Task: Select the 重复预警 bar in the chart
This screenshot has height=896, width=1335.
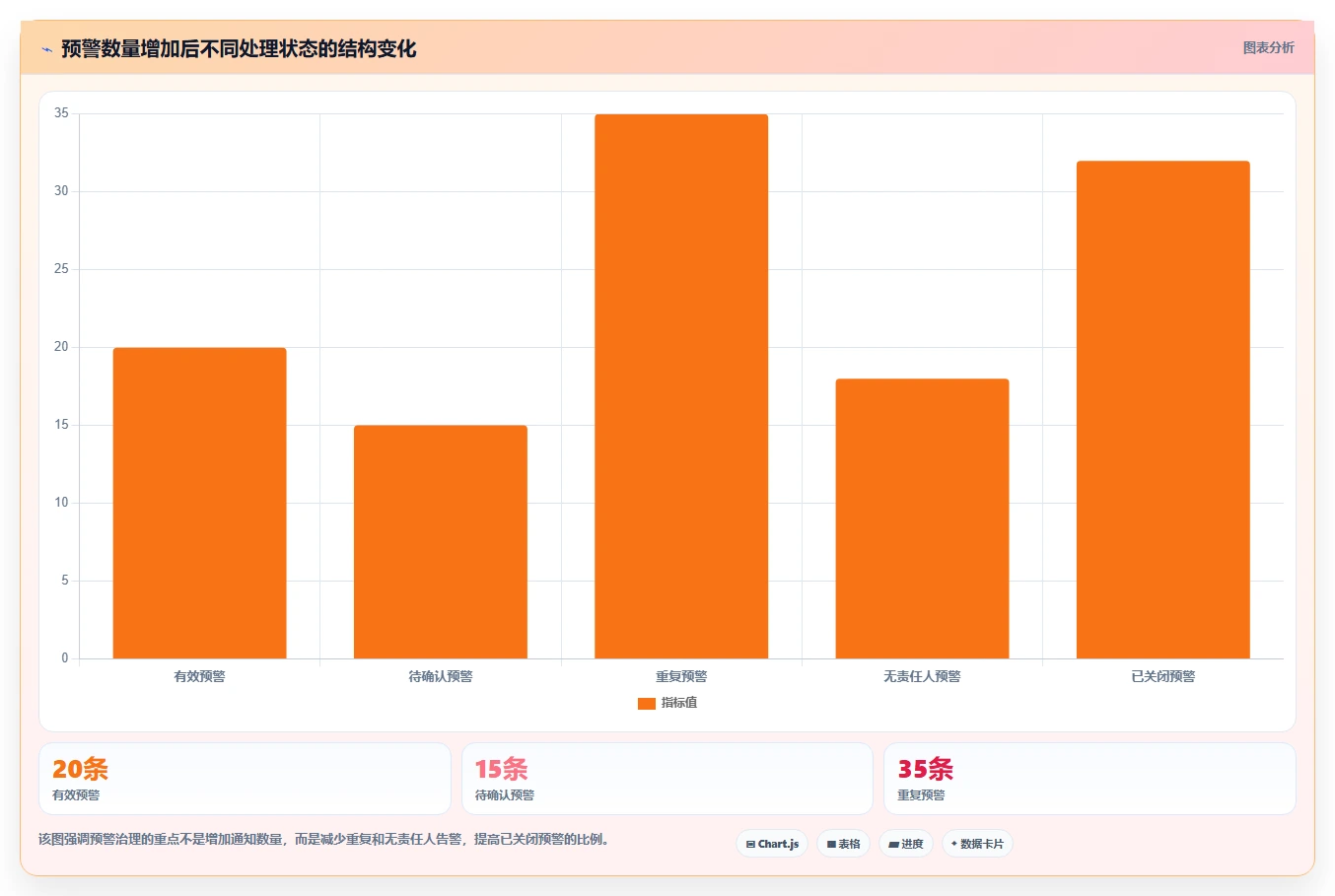Action: (681, 386)
